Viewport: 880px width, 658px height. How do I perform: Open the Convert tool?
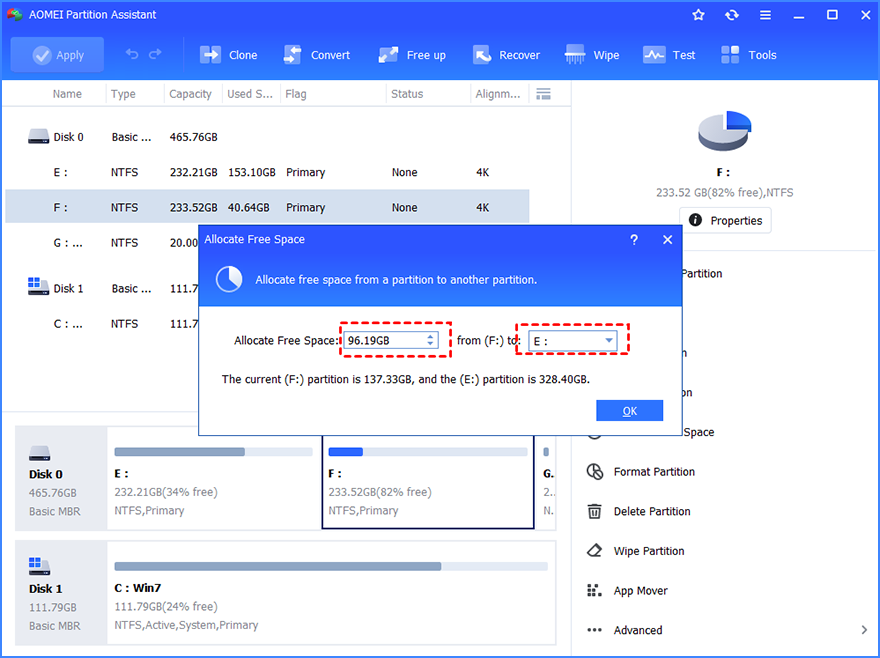point(317,55)
